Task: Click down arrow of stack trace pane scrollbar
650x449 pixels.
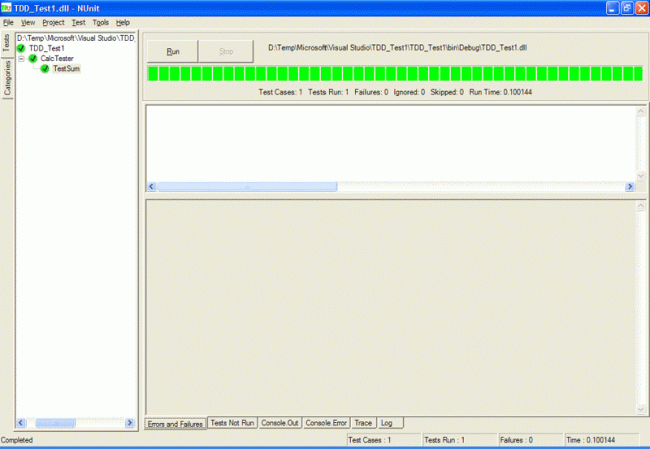Action: [640, 410]
